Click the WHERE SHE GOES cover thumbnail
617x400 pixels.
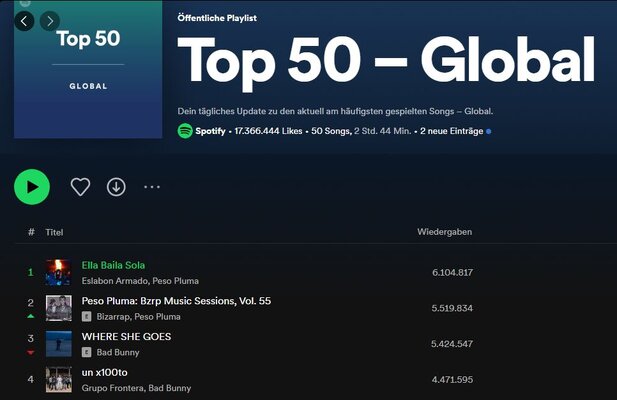coord(59,344)
